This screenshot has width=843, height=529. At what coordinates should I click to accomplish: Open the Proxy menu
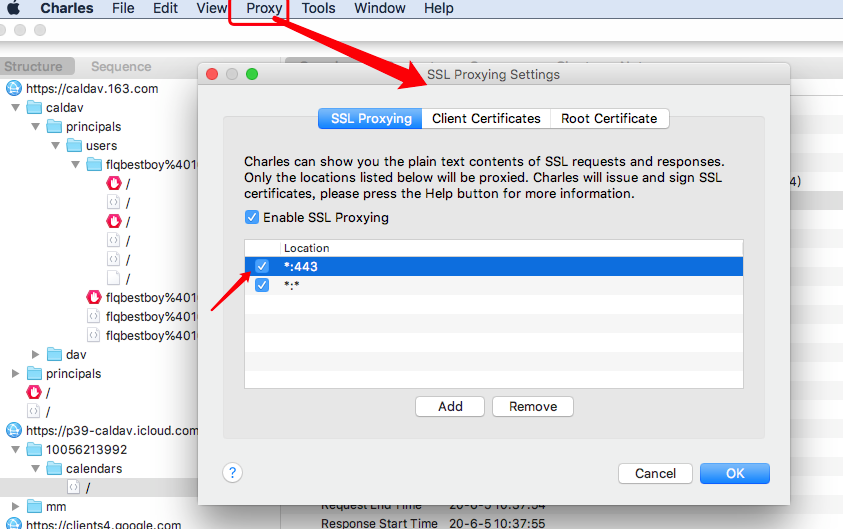point(264,8)
